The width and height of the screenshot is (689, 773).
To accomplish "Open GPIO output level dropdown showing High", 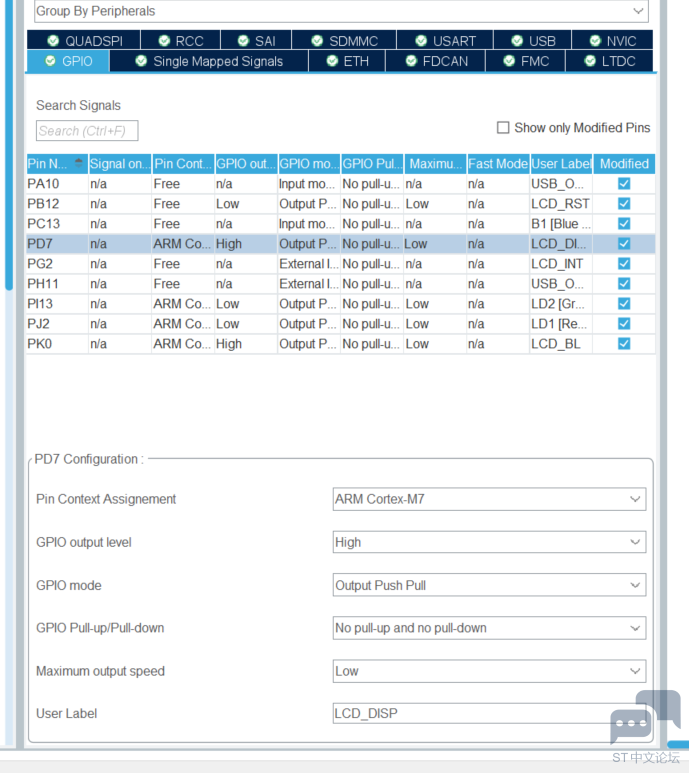I will pos(489,542).
